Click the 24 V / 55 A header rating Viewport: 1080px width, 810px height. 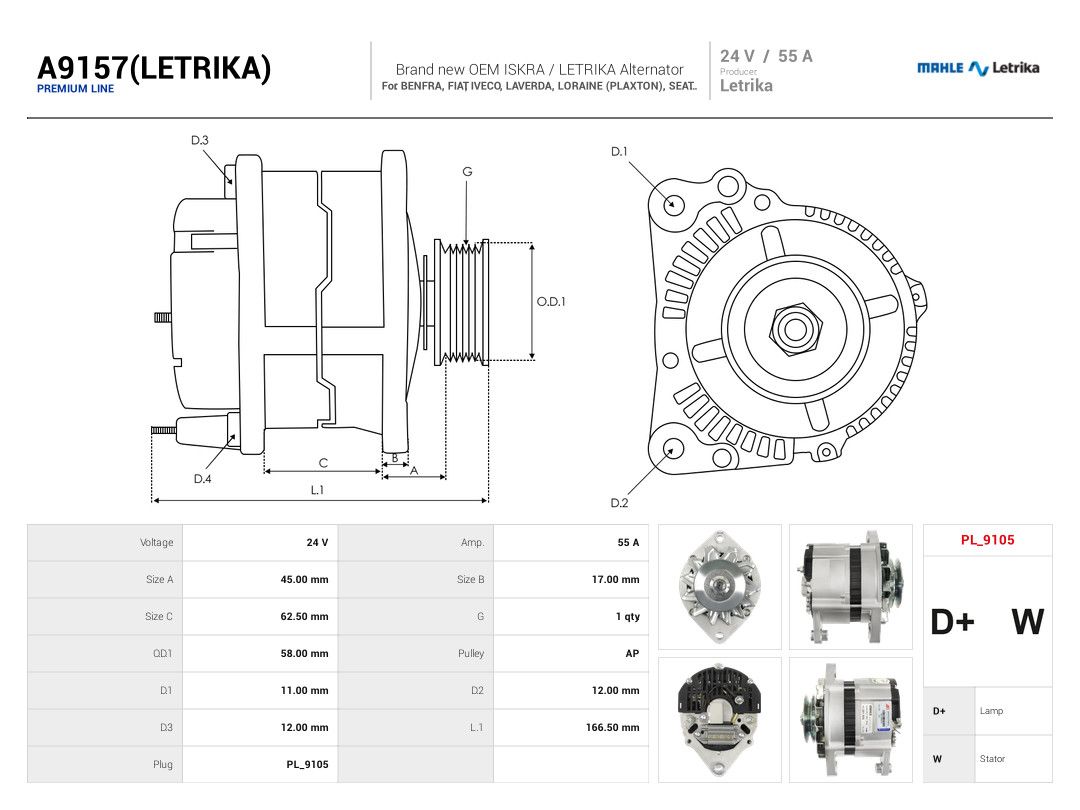[766, 56]
